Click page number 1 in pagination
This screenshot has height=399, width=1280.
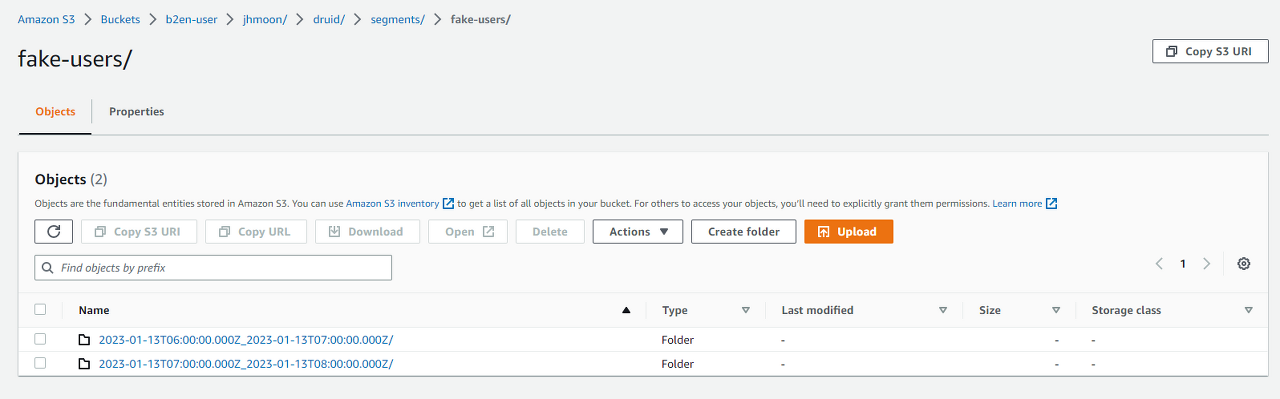click(1183, 264)
